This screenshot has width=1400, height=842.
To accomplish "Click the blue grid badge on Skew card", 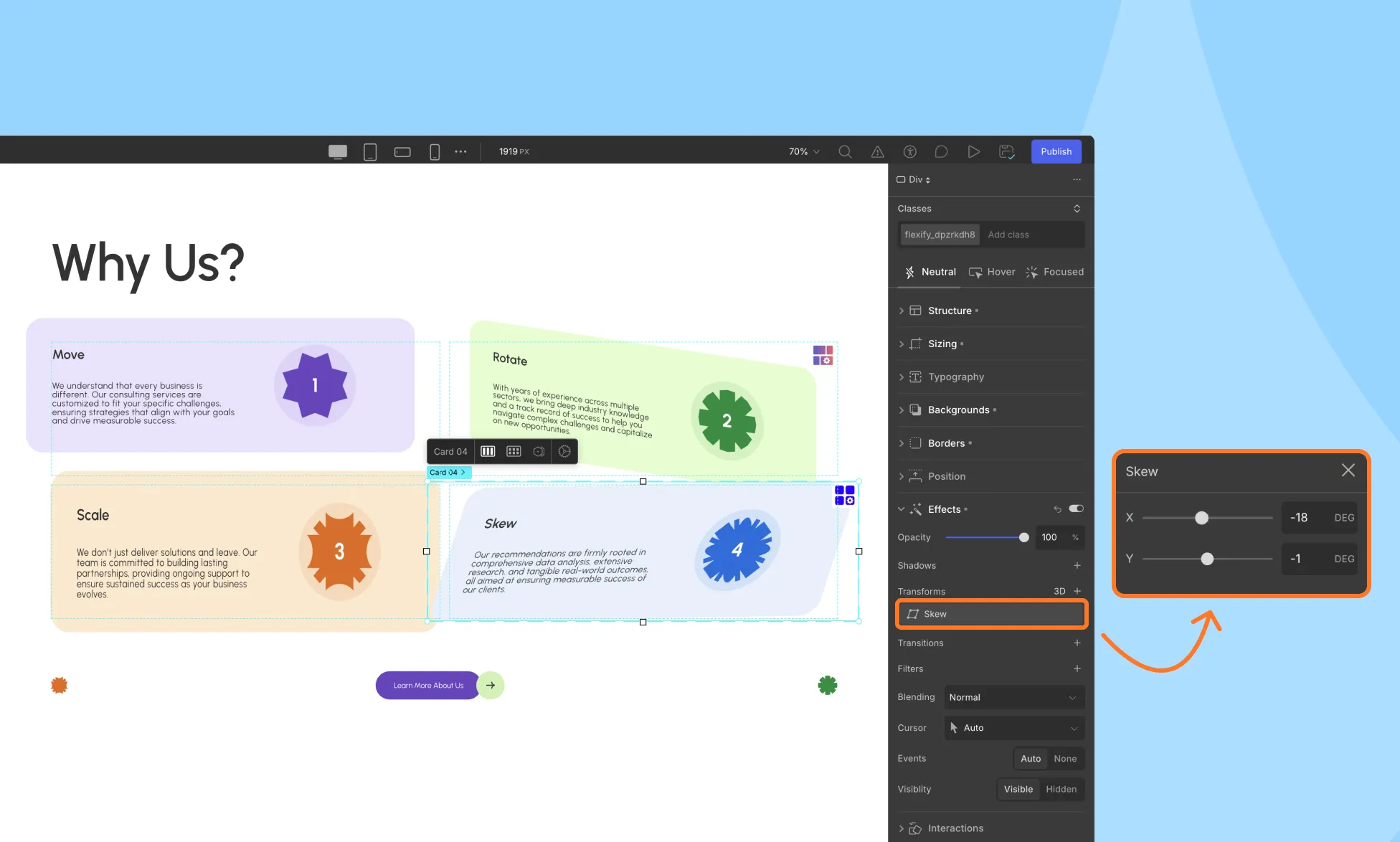I will coord(844,495).
